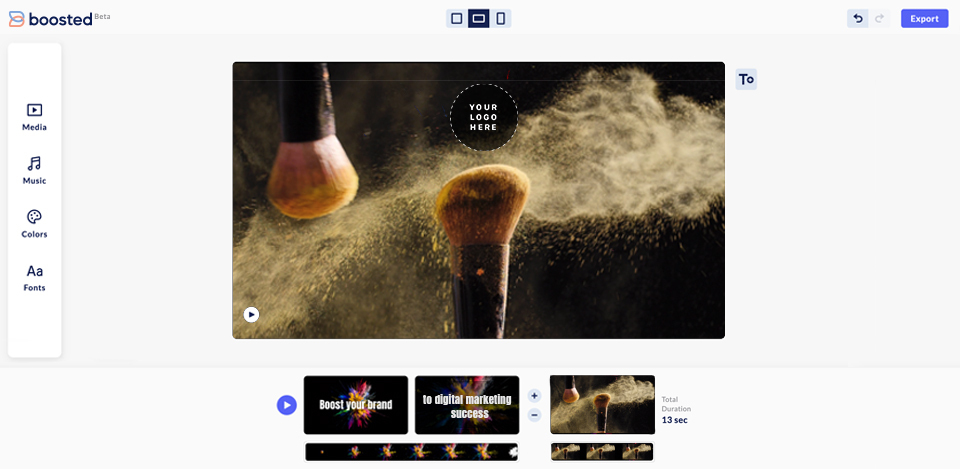Image resolution: width=960 pixels, height=469 pixels.
Task: Select the vertical portrait aspect ratio
Action: point(501,18)
